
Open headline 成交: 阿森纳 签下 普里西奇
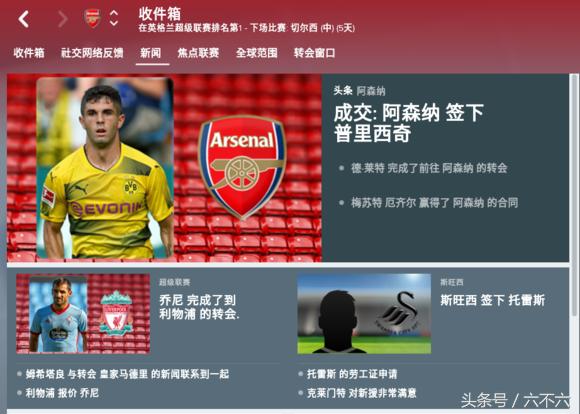409,123
